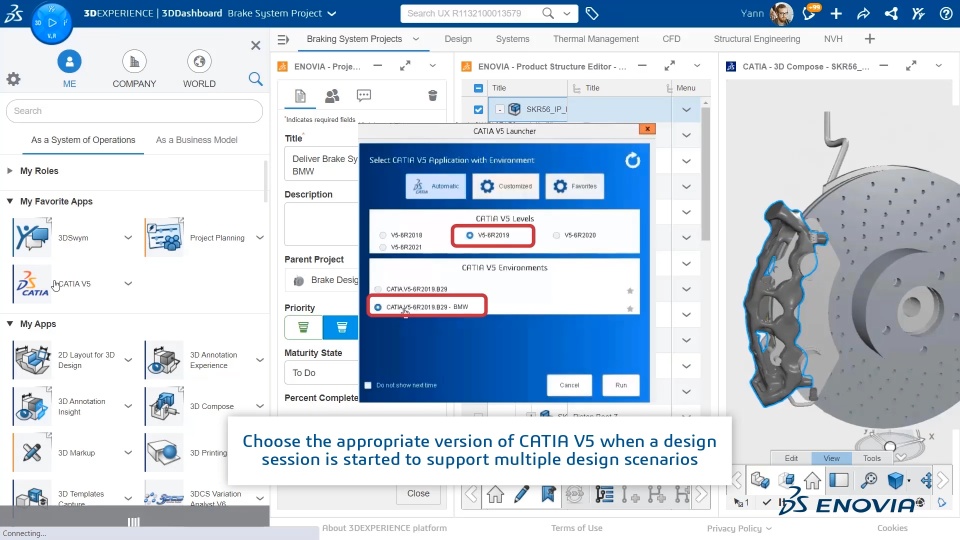Select the V5-6R2021 radio button
This screenshot has height=540, width=960.
[383, 247]
